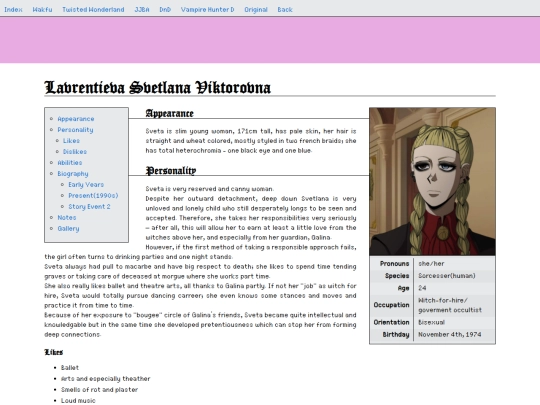Open the Index link in top navigation

tap(13, 10)
